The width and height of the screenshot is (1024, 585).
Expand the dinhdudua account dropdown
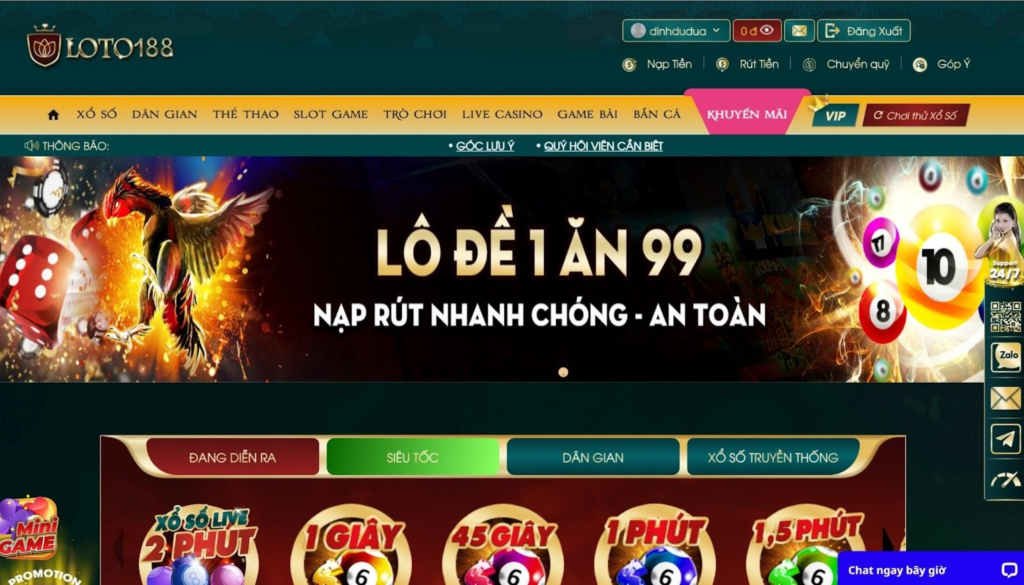click(676, 31)
